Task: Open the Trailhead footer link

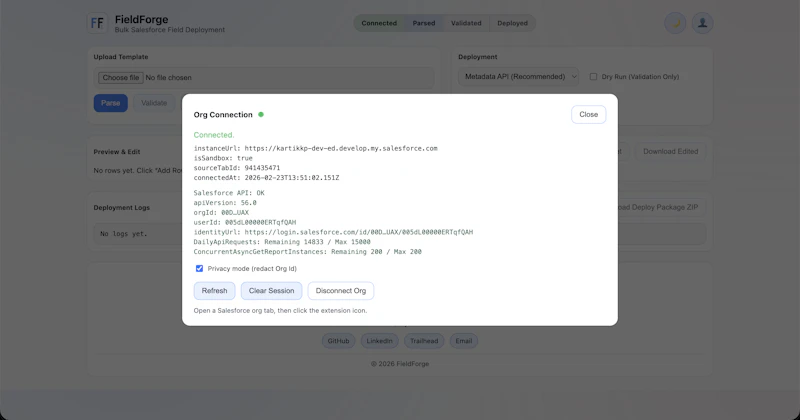Action: [424, 341]
